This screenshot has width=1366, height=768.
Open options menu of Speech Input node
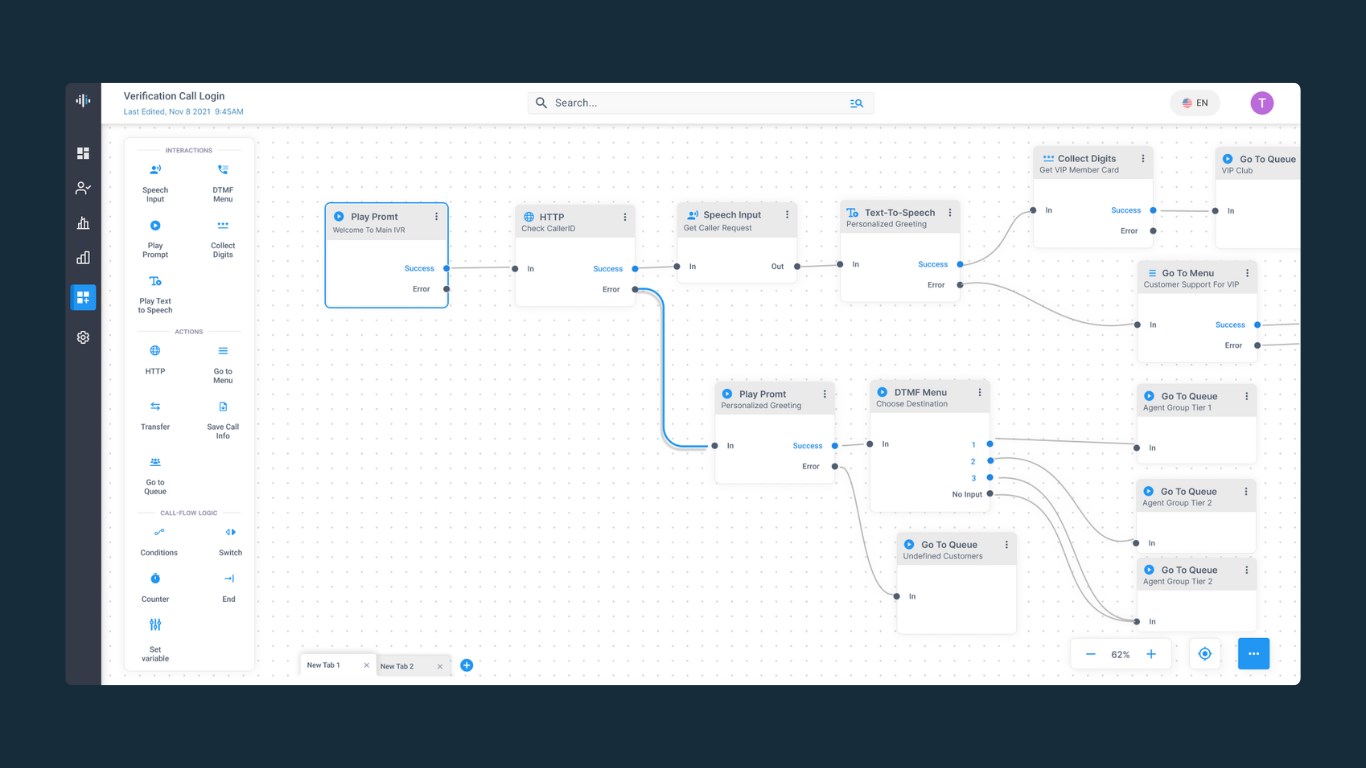pyautogui.click(x=787, y=215)
